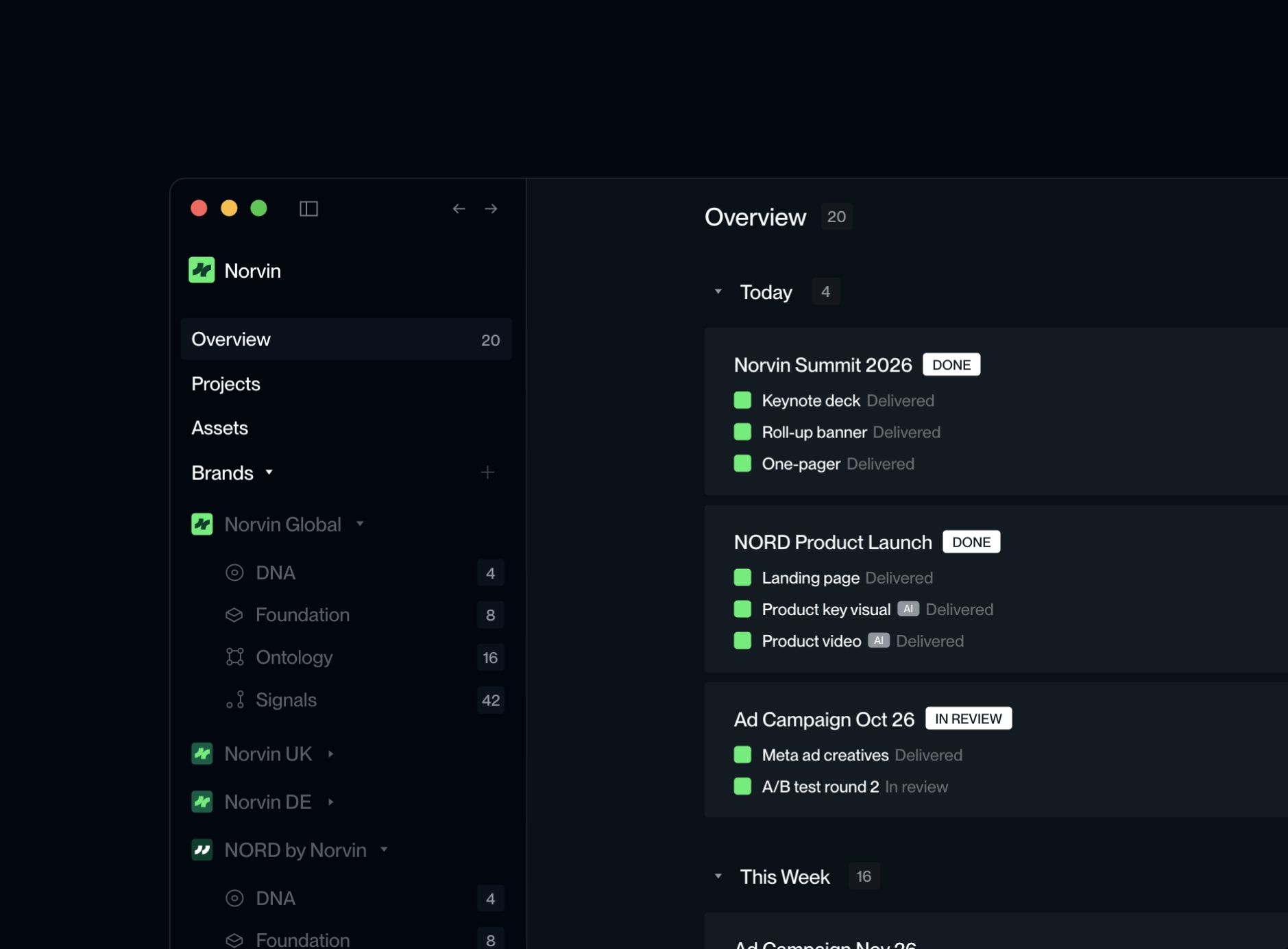The width and height of the screenshot is (1288, 949).
Task: Collapse the Norvin Global tree
Action: tap(360, 524)
